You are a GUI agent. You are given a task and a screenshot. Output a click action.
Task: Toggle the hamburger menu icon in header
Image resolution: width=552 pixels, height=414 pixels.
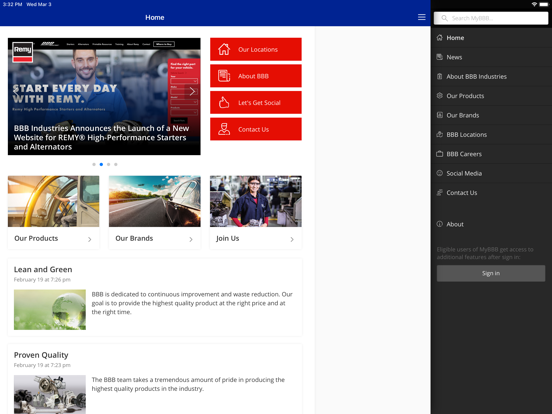pyautogui.click(x=421, y=17)
